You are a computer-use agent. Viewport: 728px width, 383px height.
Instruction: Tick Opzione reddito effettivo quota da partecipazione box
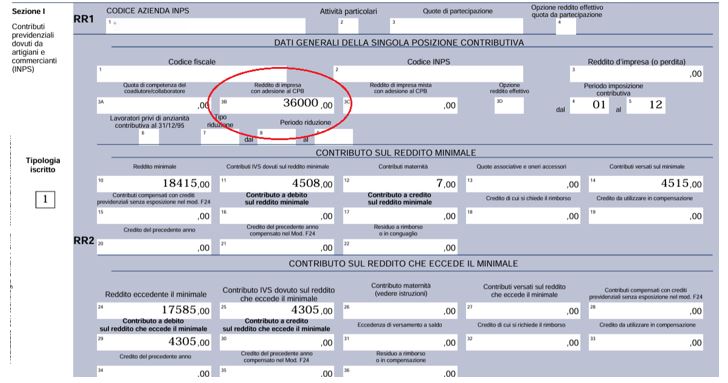[x=566, y=26]
